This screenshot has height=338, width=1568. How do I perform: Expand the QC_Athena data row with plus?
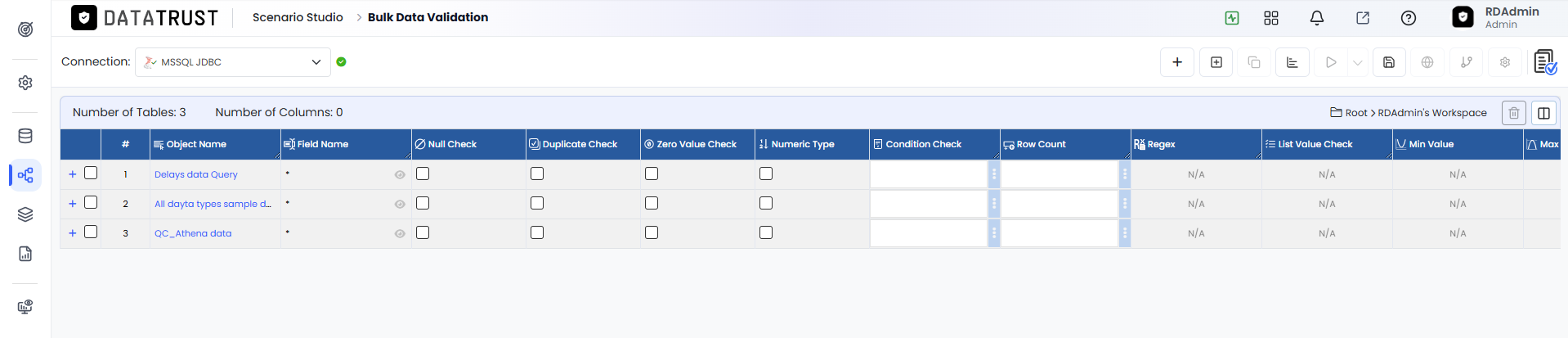point(73,233)
